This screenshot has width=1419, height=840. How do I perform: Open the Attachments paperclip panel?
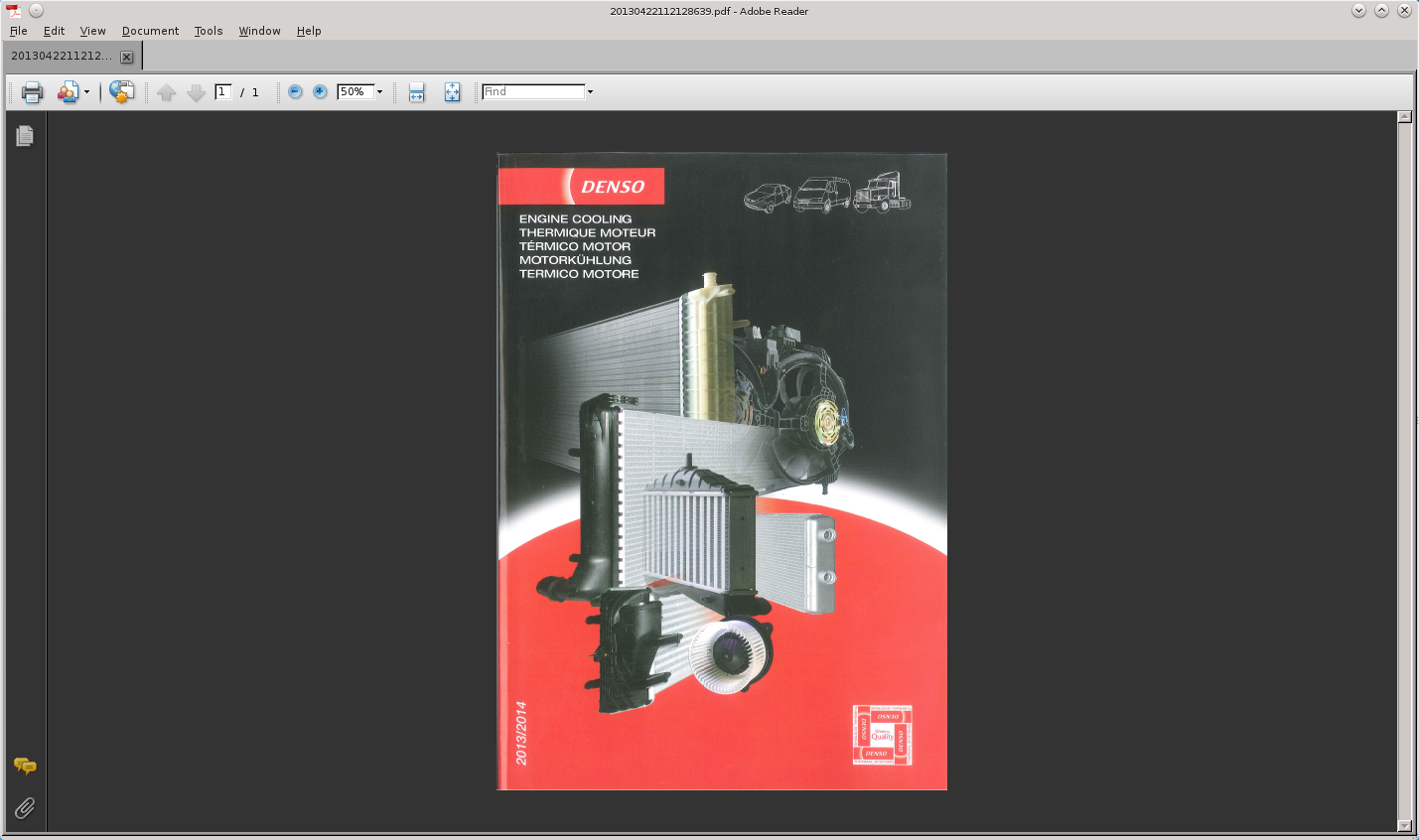click(x=25, y=807)
